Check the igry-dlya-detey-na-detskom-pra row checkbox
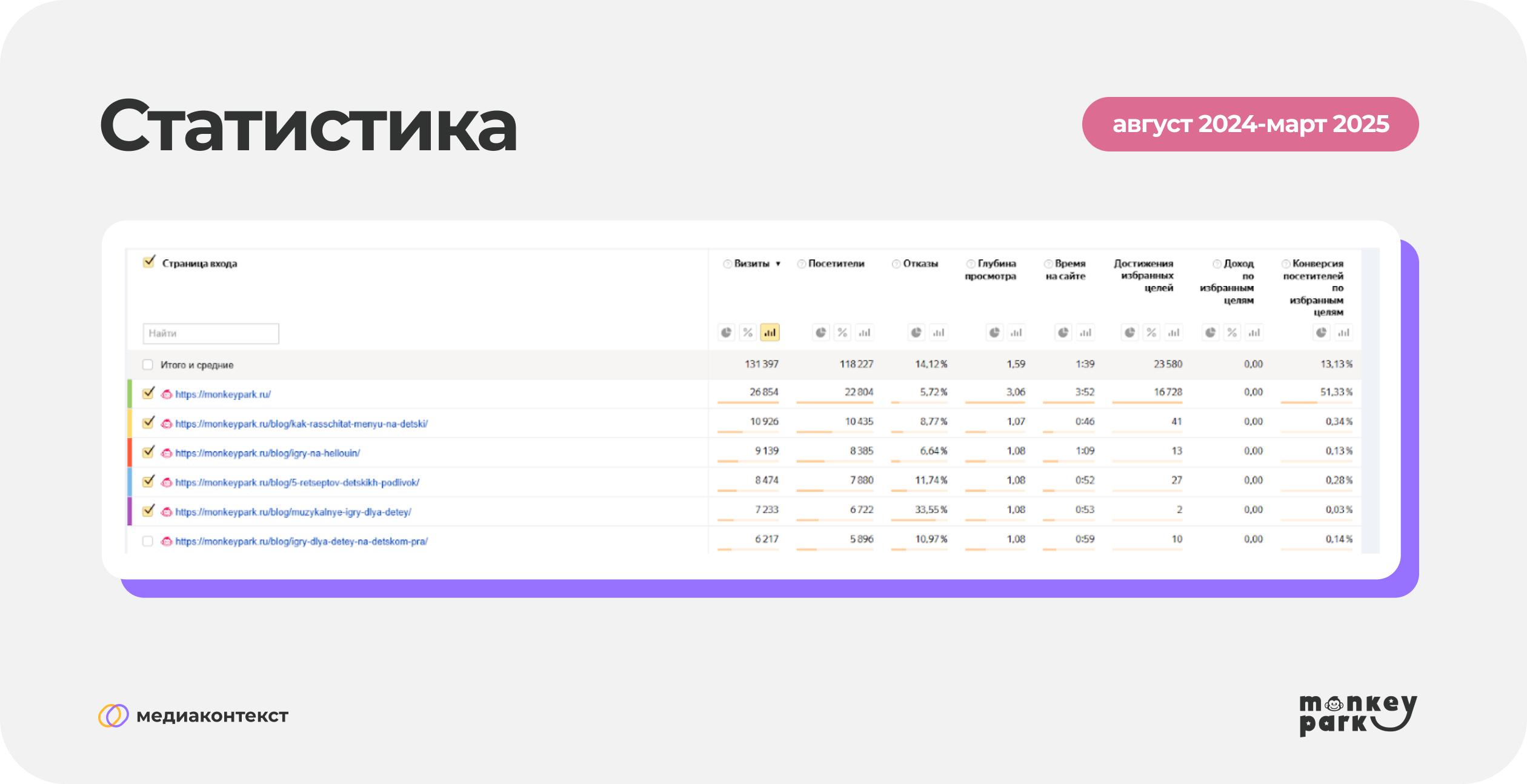This screenshot has height=784, width=1527. point(147,541)
